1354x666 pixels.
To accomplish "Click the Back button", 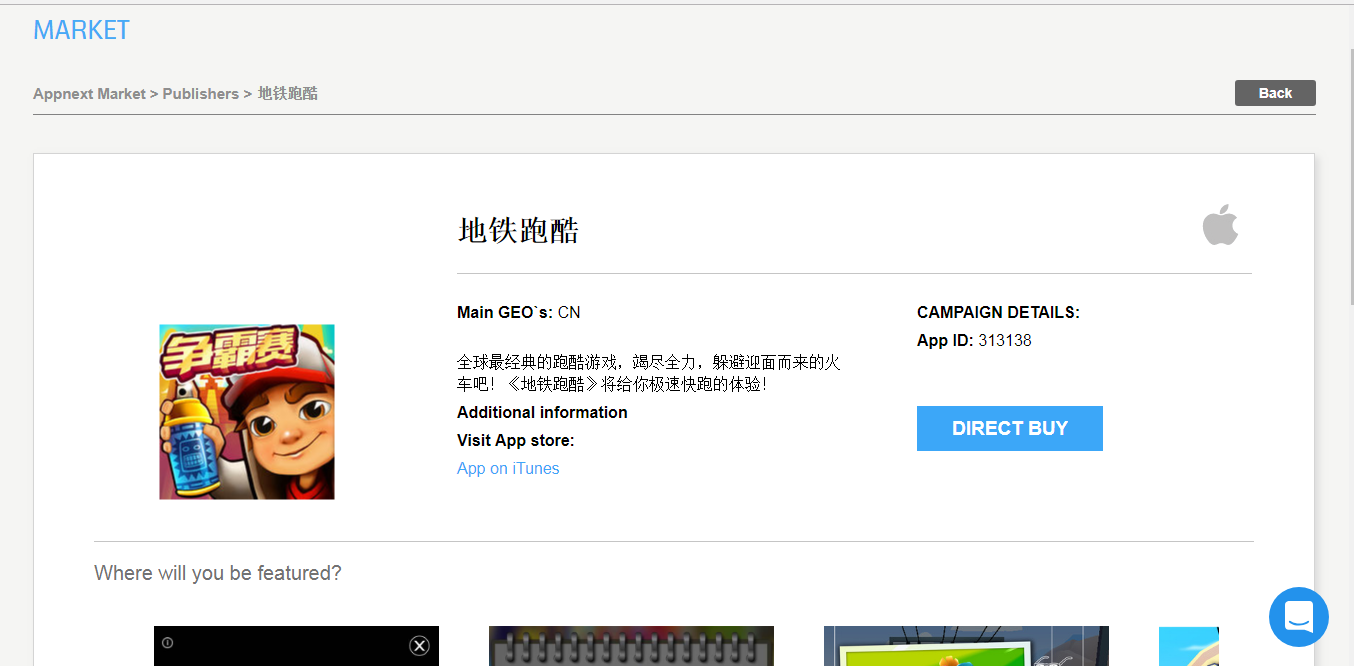I will [x=1275, y=93].
